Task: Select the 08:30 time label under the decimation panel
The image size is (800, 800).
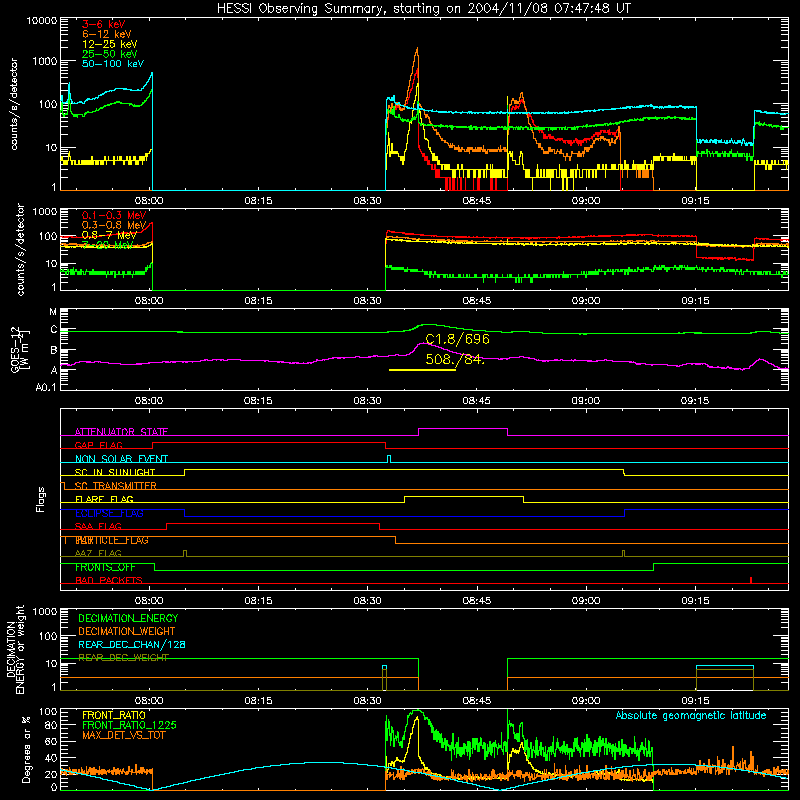Action: tap(367, 701)
